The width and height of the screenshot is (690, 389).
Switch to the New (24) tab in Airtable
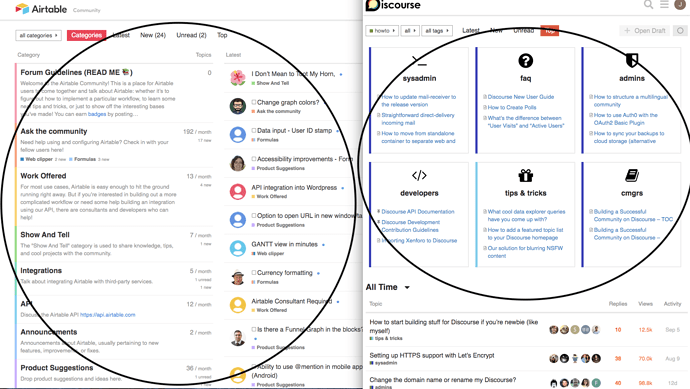click(153, 35)
